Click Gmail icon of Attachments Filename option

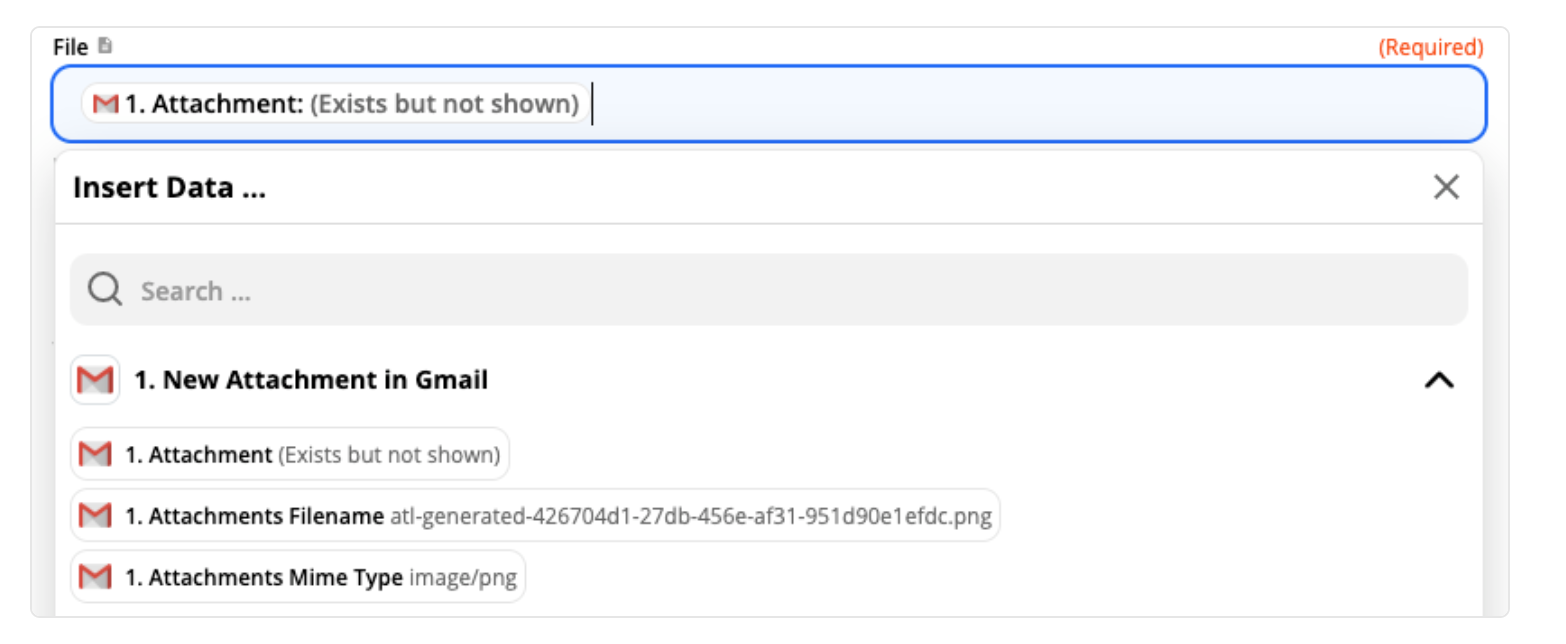(x=95, y=516)
